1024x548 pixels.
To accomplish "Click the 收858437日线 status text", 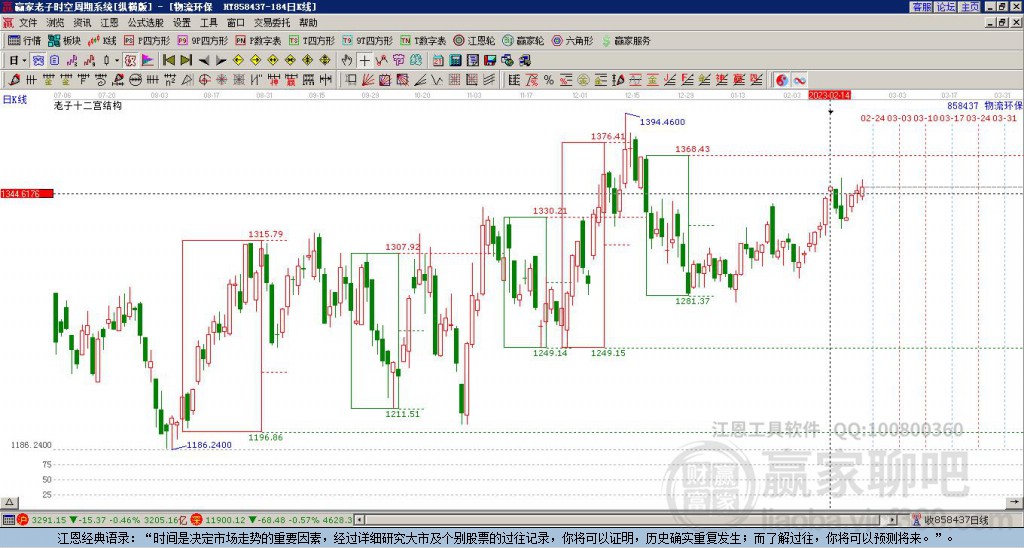I will [x=956, y=521].
